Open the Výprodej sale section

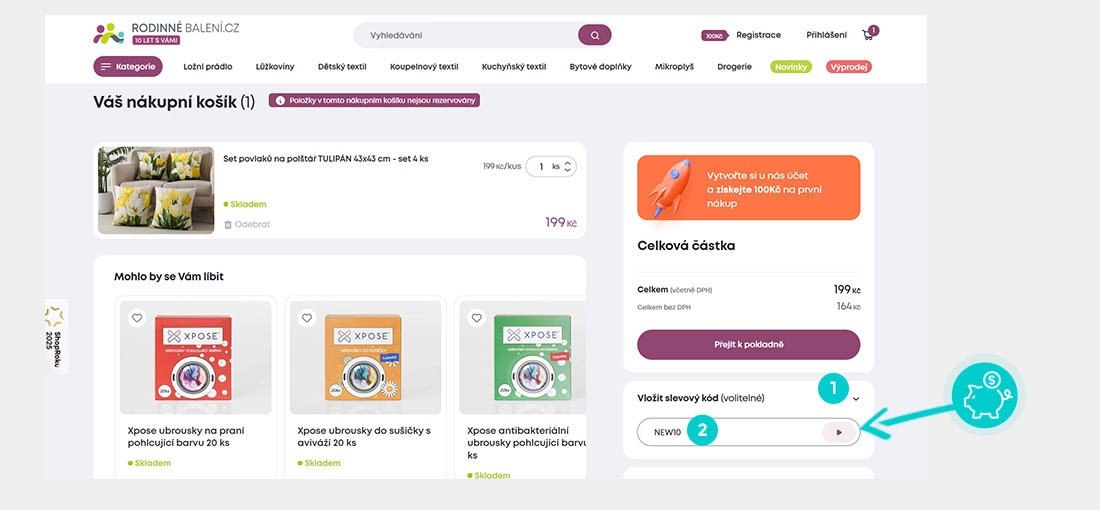(848, 67)
